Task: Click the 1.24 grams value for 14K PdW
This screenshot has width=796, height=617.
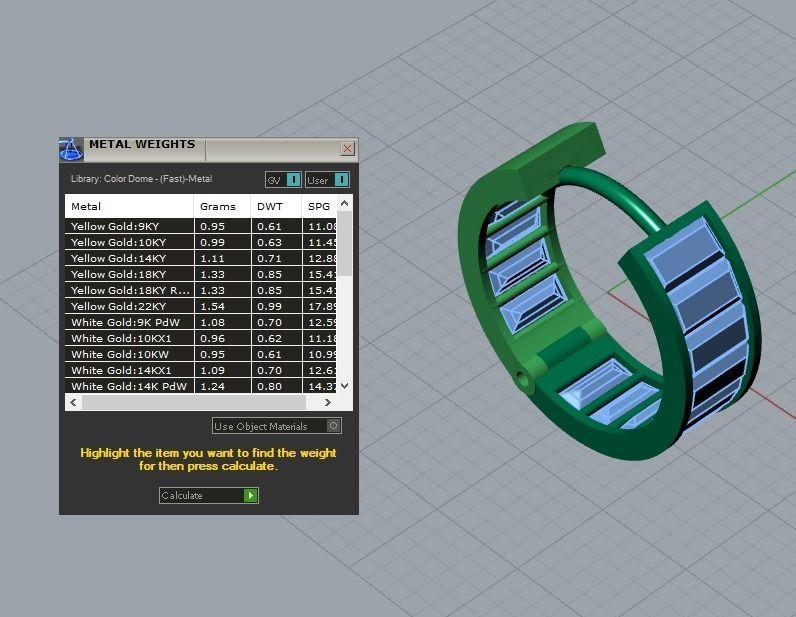Action: 212,386
